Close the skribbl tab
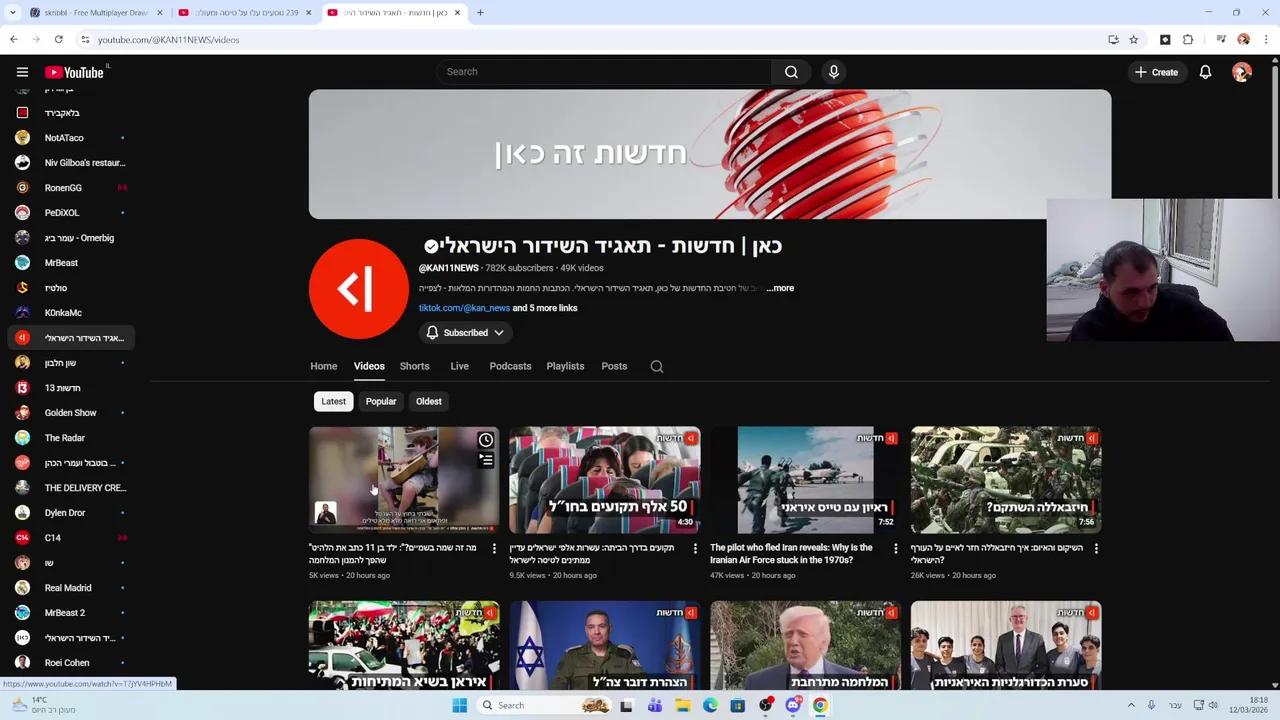This screenshot has height=720, width=1280. (x=159, y=13)
